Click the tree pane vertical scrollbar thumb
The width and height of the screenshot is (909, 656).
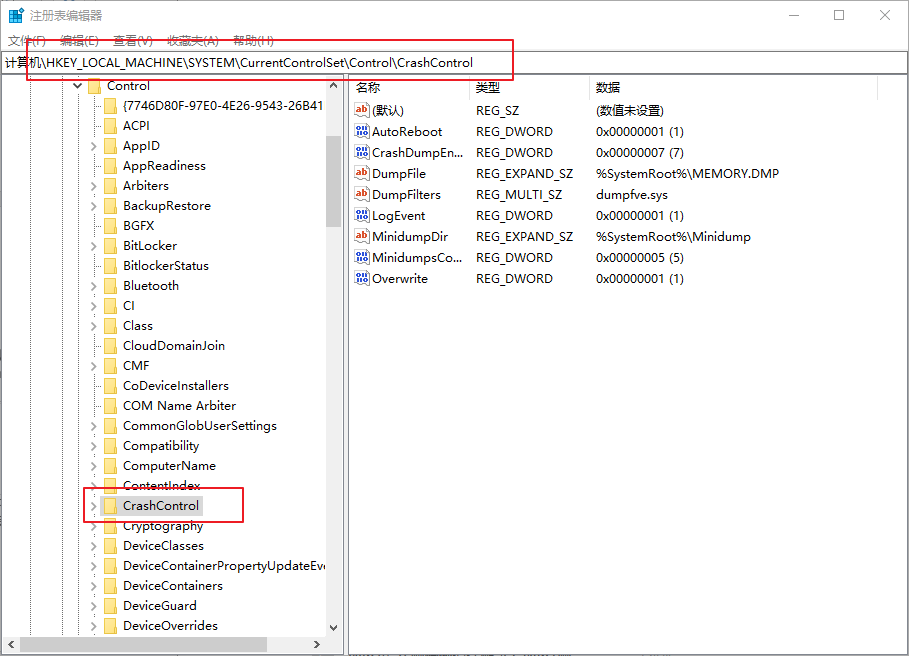tap(333, 180)
